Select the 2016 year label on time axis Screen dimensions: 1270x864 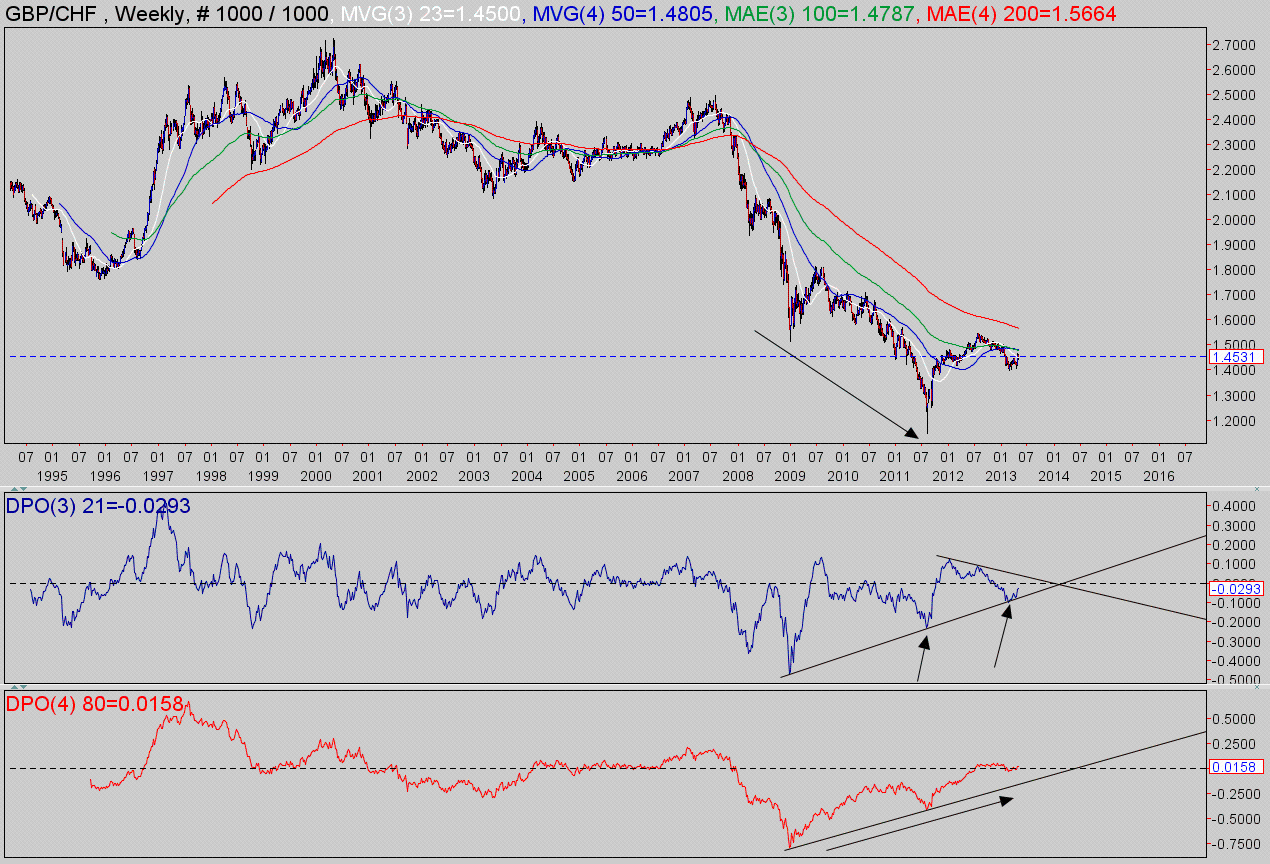click(1159, 476)
